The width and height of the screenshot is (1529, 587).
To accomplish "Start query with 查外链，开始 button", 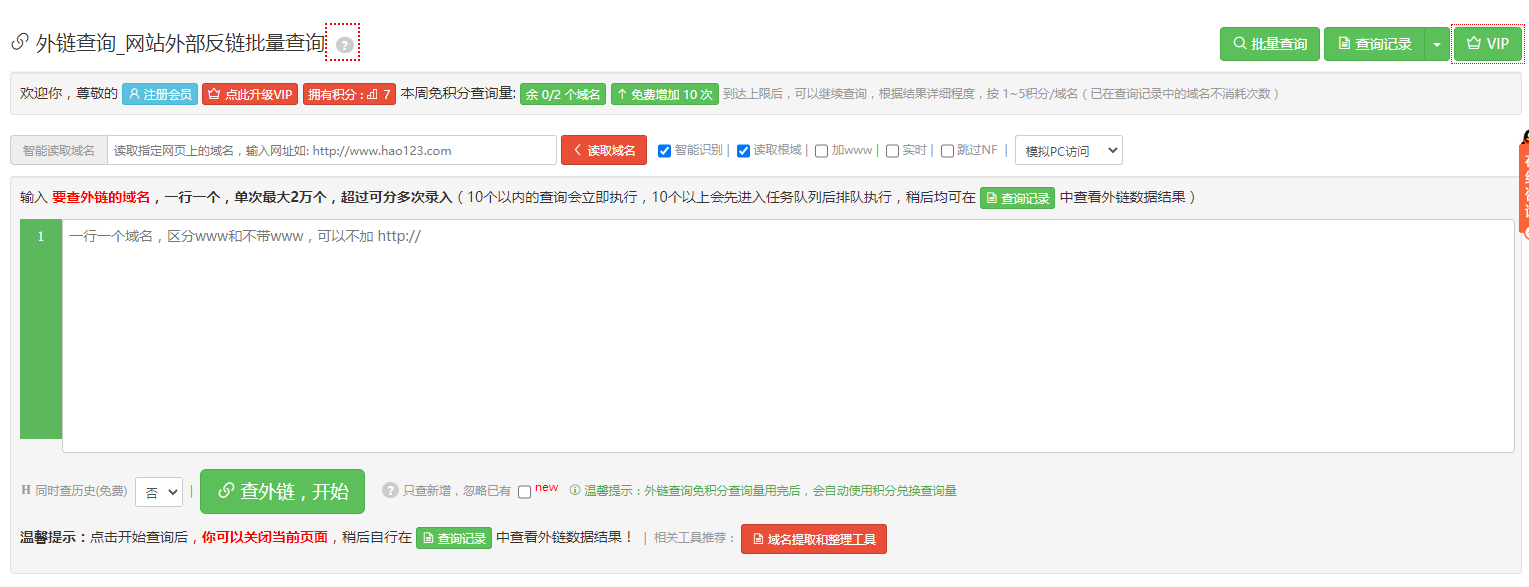I will (282, 491).
